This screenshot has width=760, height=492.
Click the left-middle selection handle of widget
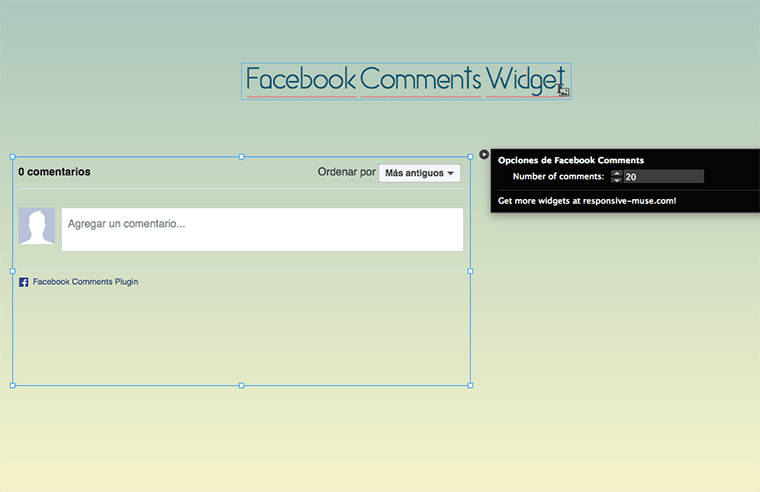13,271
